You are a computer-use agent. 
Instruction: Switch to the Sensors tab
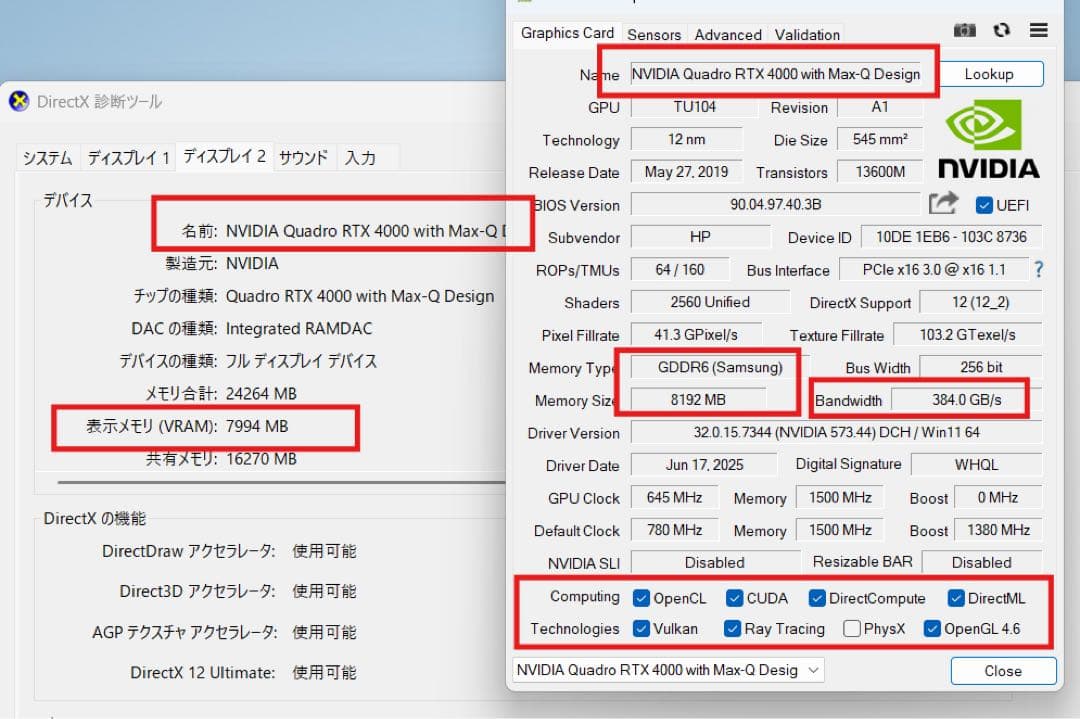[x=654, y=35]
